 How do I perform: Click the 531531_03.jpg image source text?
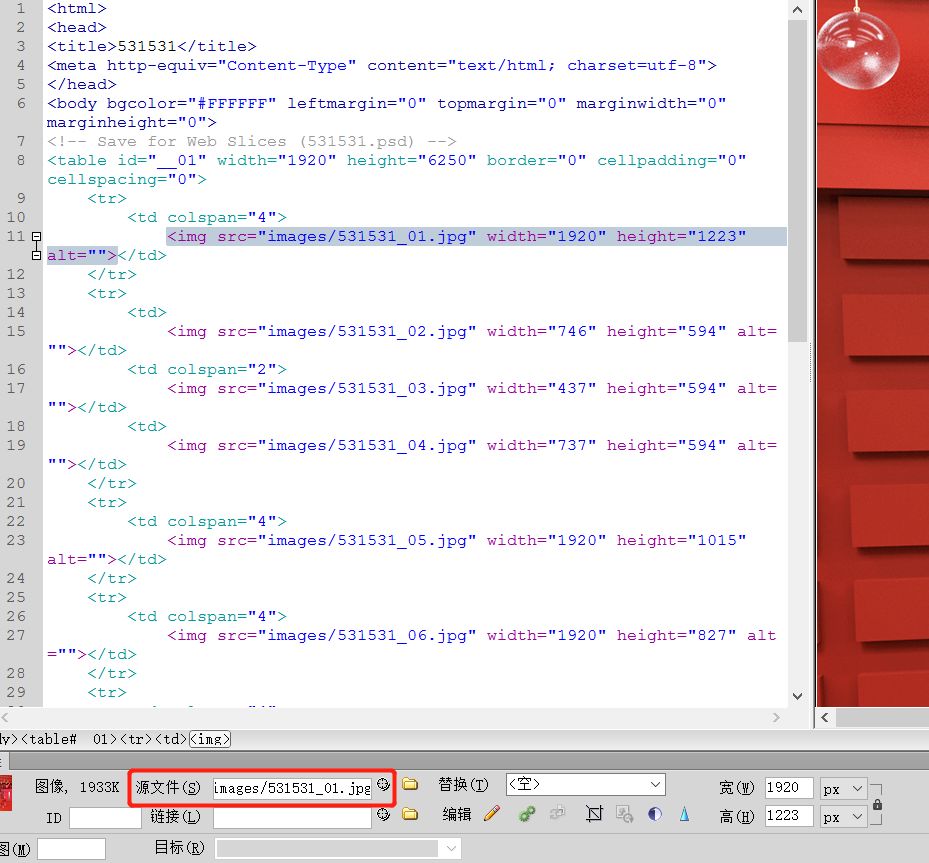click(367, 389)
